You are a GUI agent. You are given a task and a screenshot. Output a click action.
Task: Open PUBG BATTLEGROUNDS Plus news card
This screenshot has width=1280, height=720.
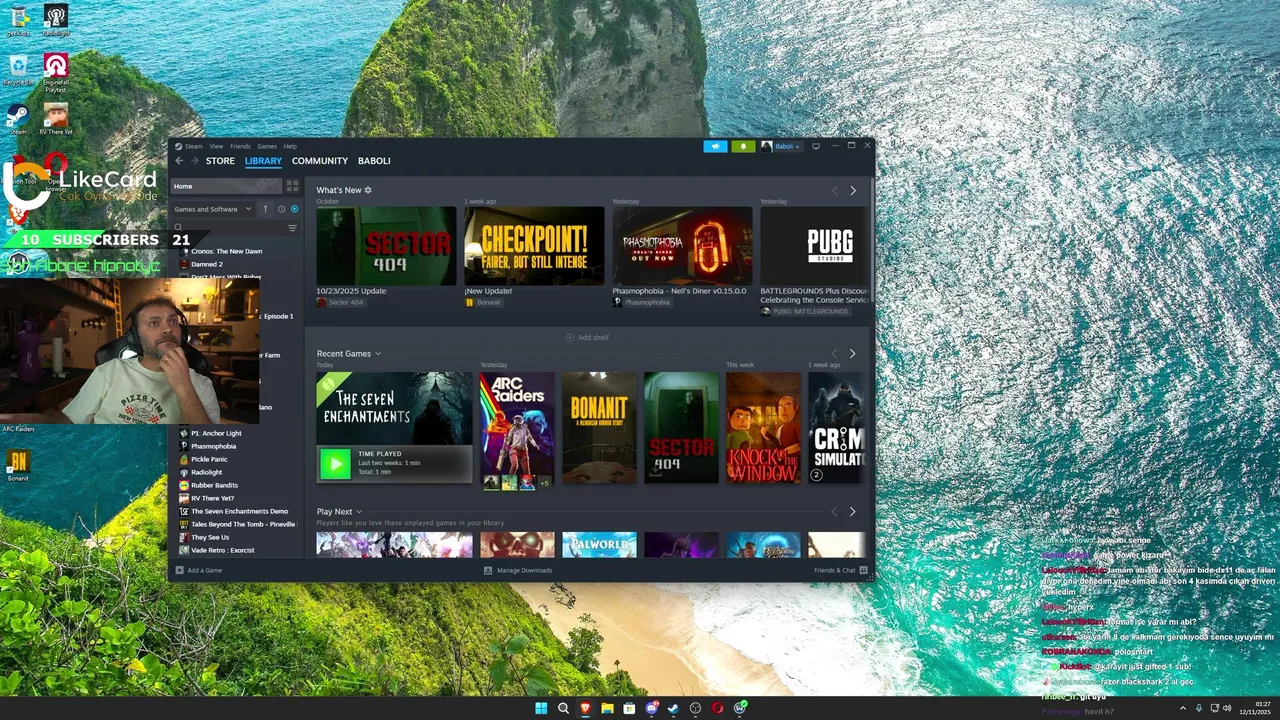(814, 262)
